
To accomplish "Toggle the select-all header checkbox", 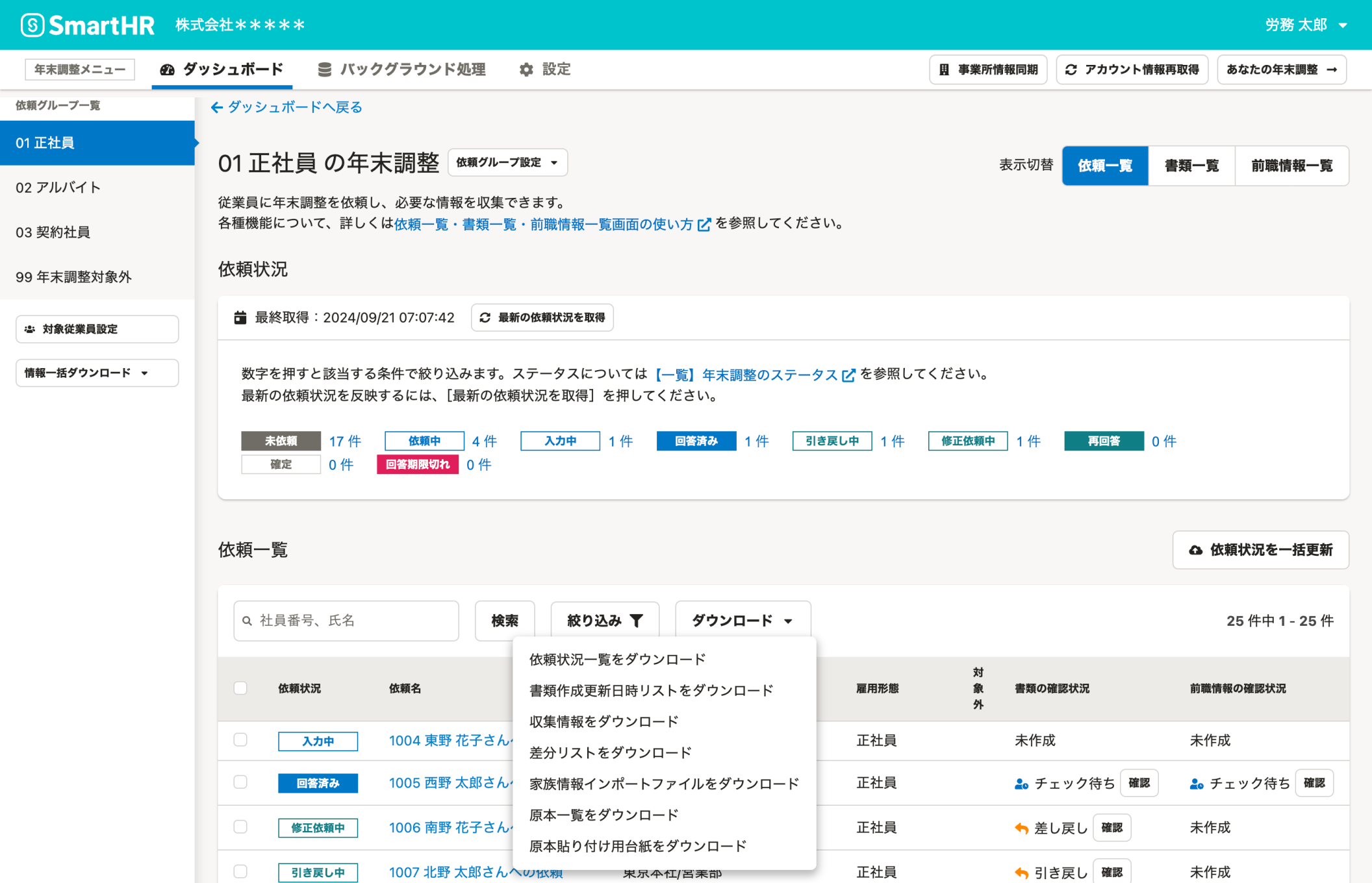I will point(240,688).
